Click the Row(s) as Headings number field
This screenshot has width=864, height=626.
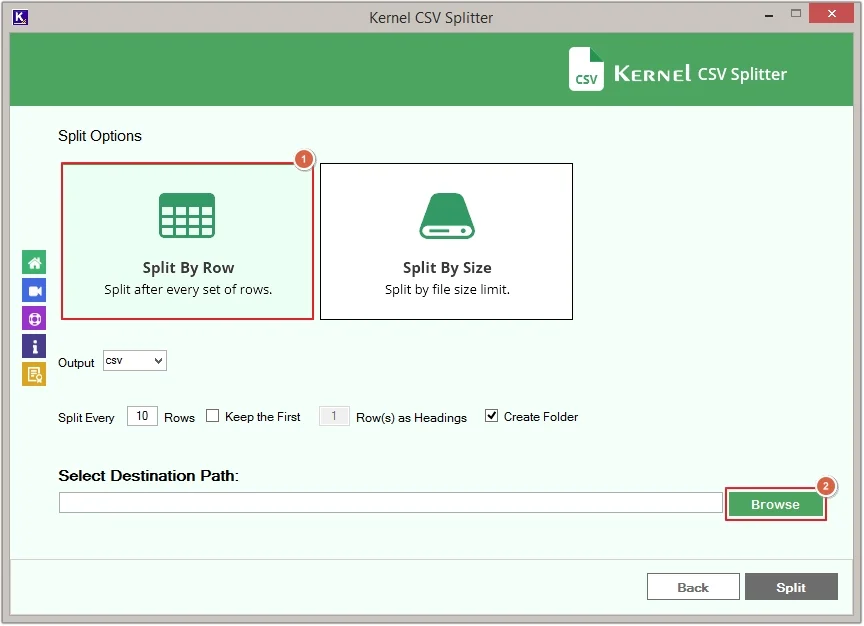(334, 417)
